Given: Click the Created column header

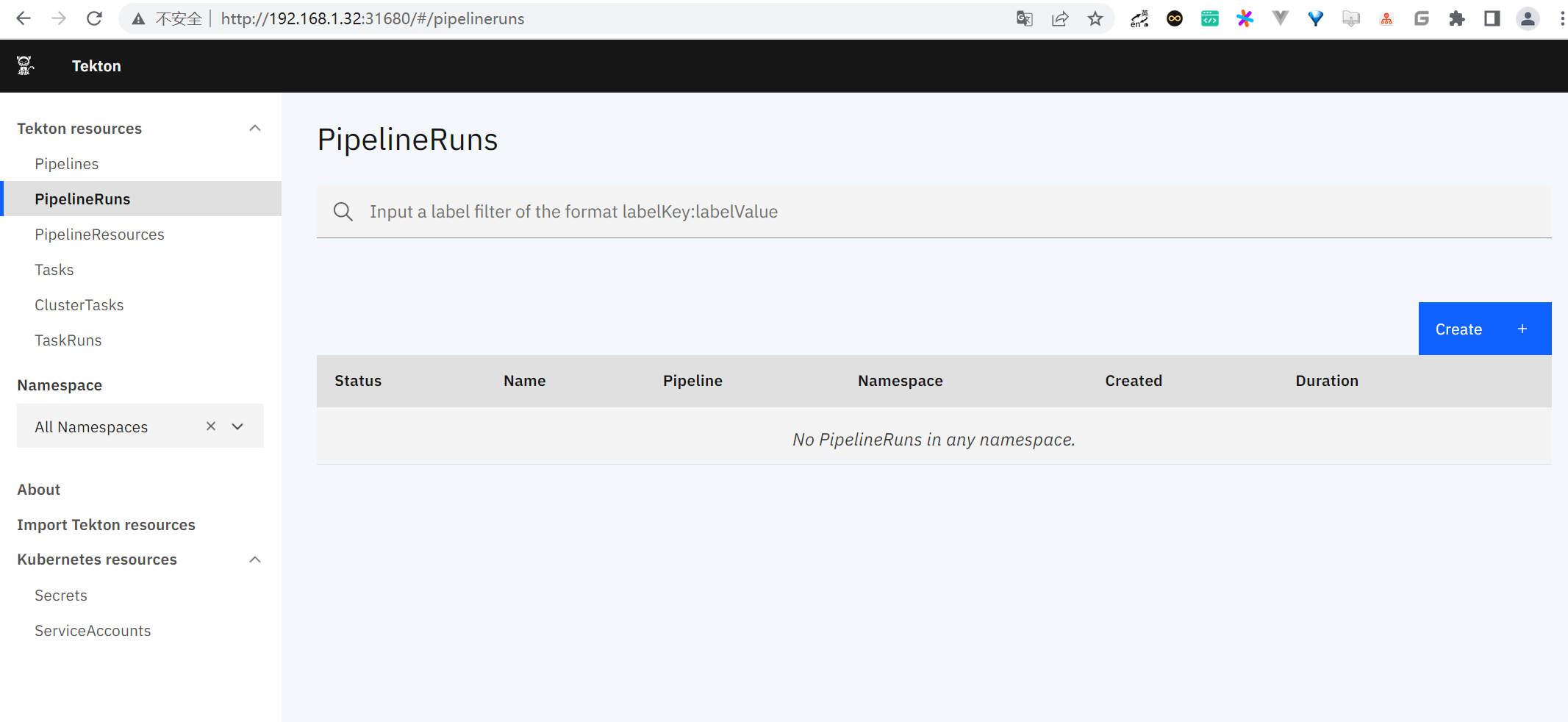Looking at the screenshot, I should [1134, 380].
